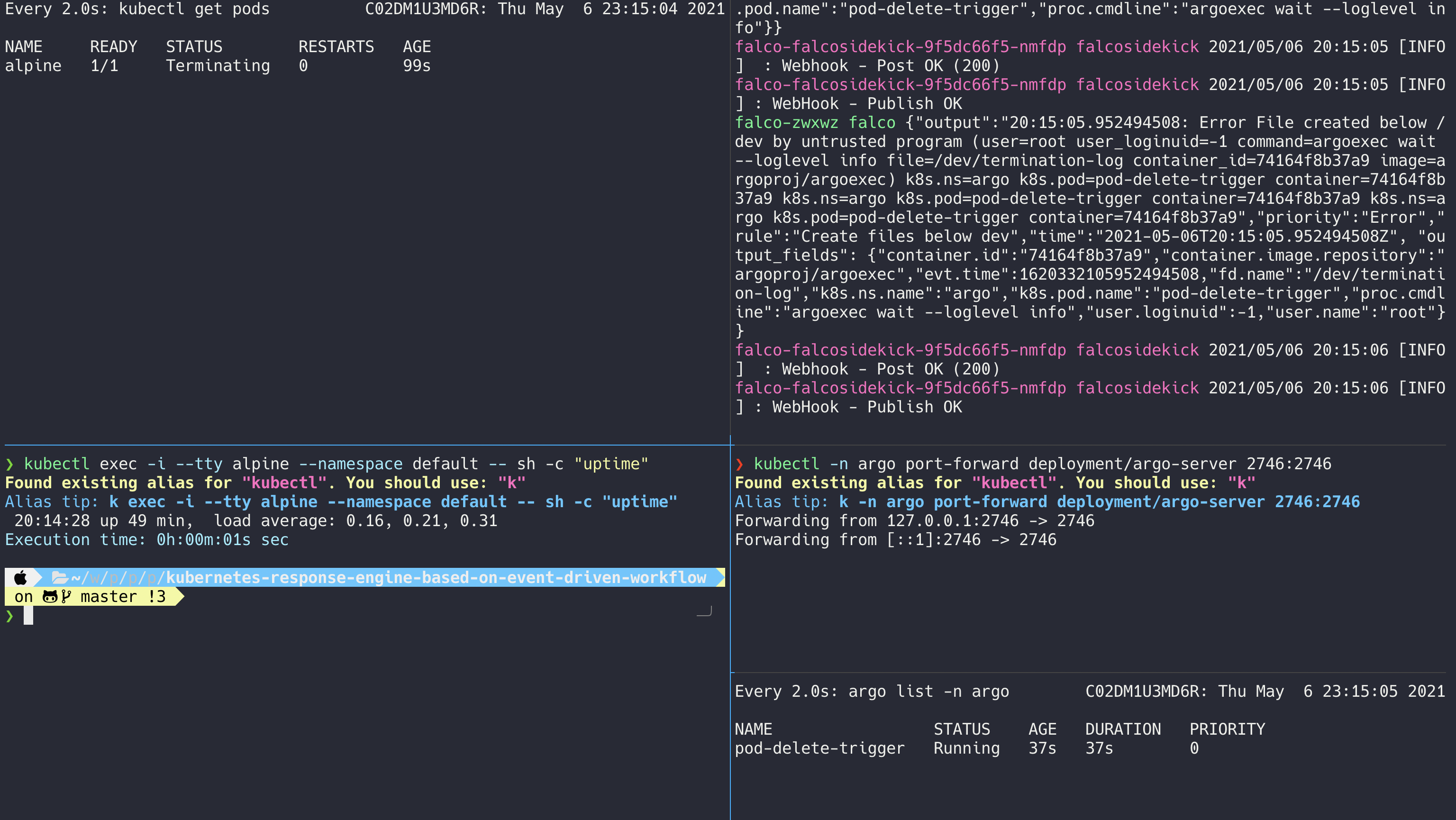Click pod-delete-trigger workflow name in argo list
This screenshot has height=820, width=1456.
(x=819, y=748)
